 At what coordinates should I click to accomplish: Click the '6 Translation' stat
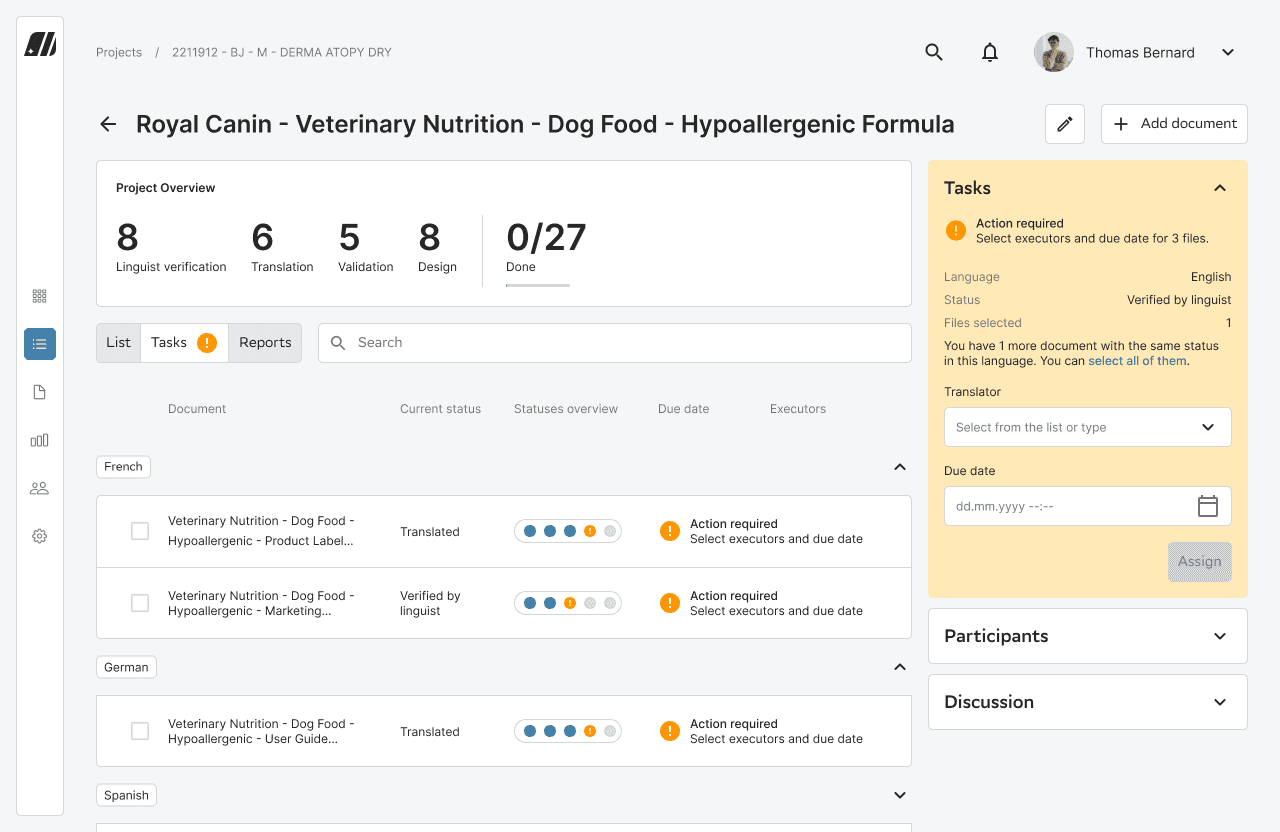[282, 247]
